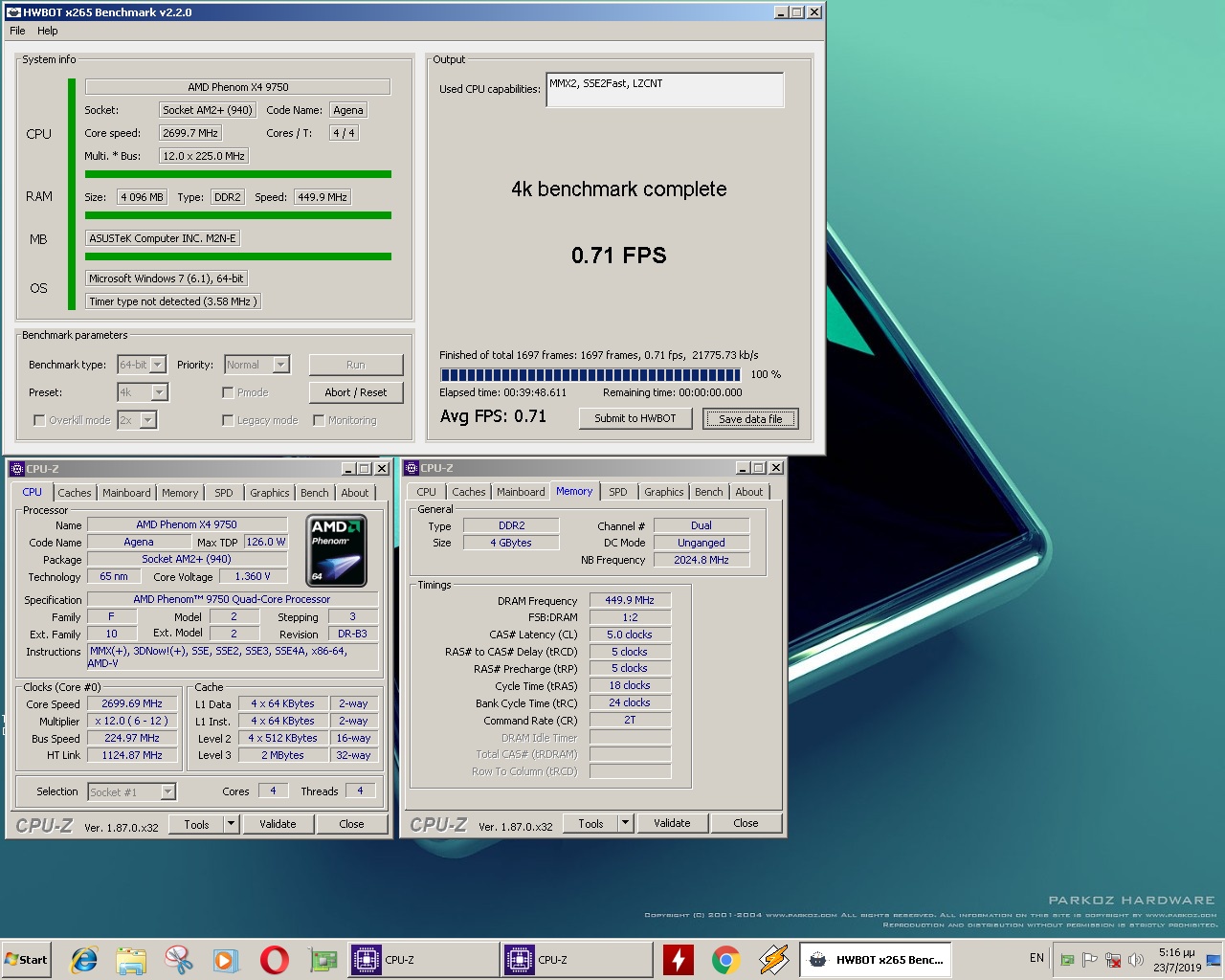The height and width of the screenshot is (980, 1225).
Task: Click Submit to HWBOT button
Action: click(x=635, y=418)
